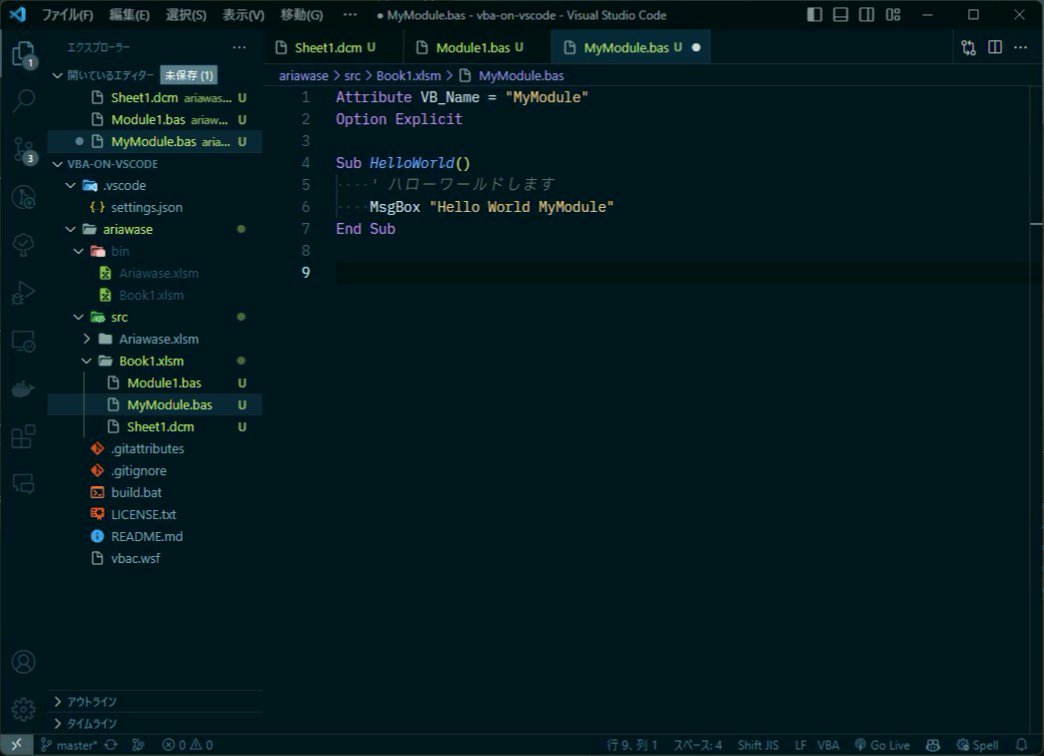Open the chat icon in activity bar
The image size is (1044, 756).
pos(23,484)
